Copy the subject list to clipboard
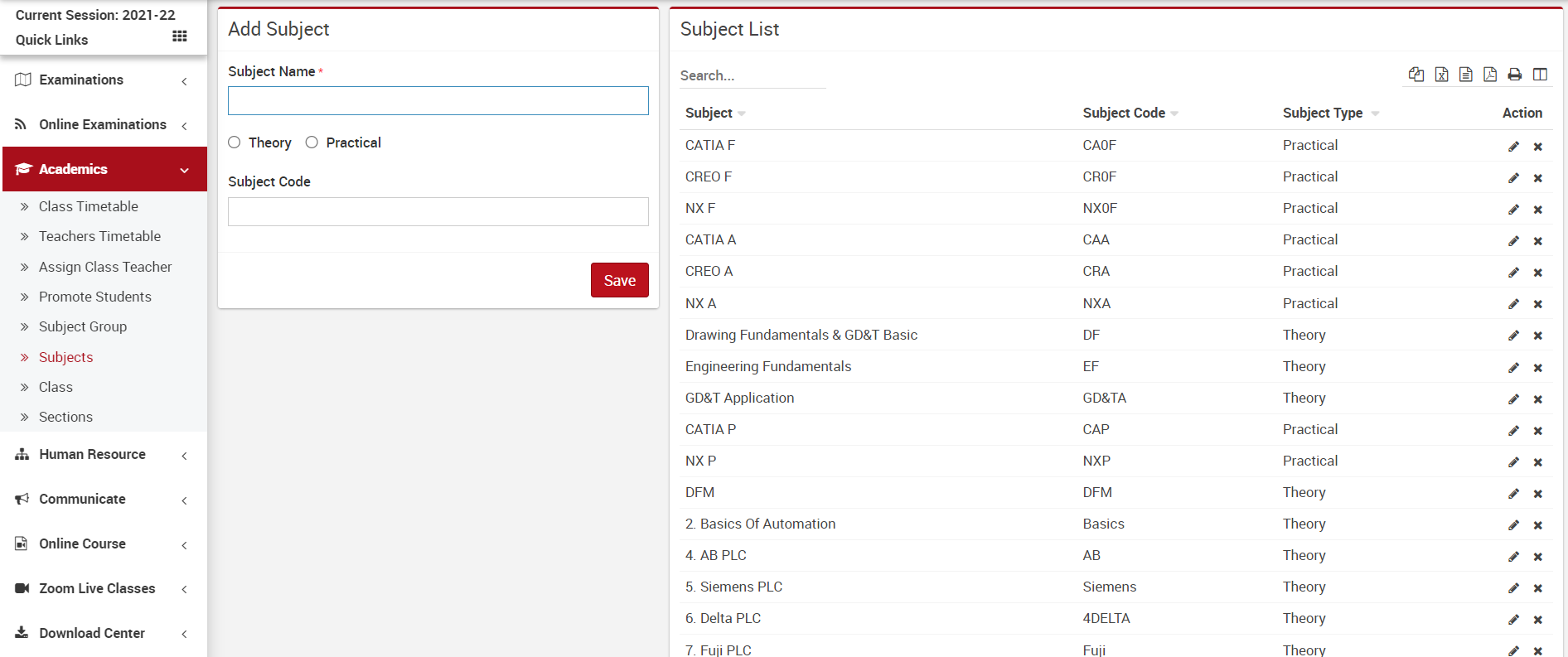Viewport: 1568px width, 657px height. (1416, 75)
